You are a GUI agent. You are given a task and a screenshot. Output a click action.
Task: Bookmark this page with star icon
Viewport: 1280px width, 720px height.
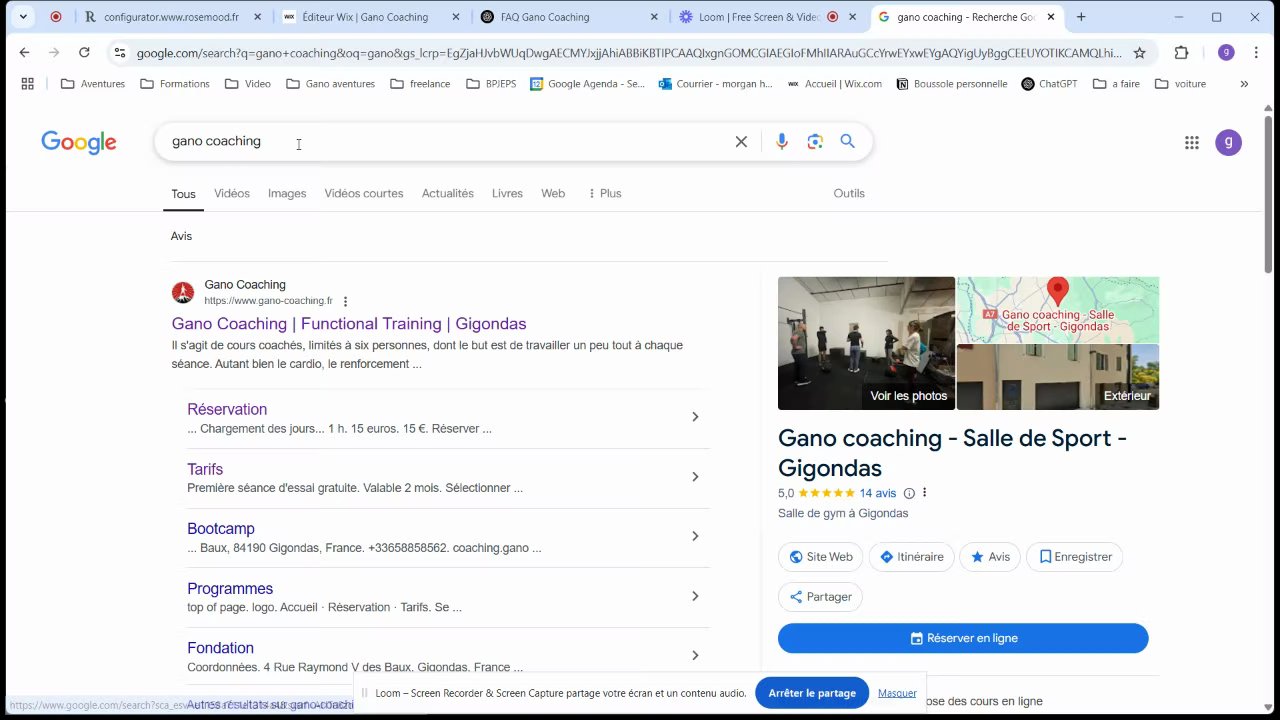1139,53
